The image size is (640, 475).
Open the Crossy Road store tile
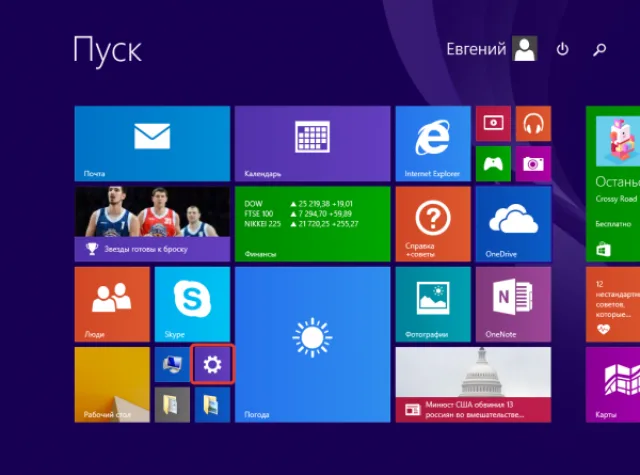pyautogui.click(x=613, y=184)
